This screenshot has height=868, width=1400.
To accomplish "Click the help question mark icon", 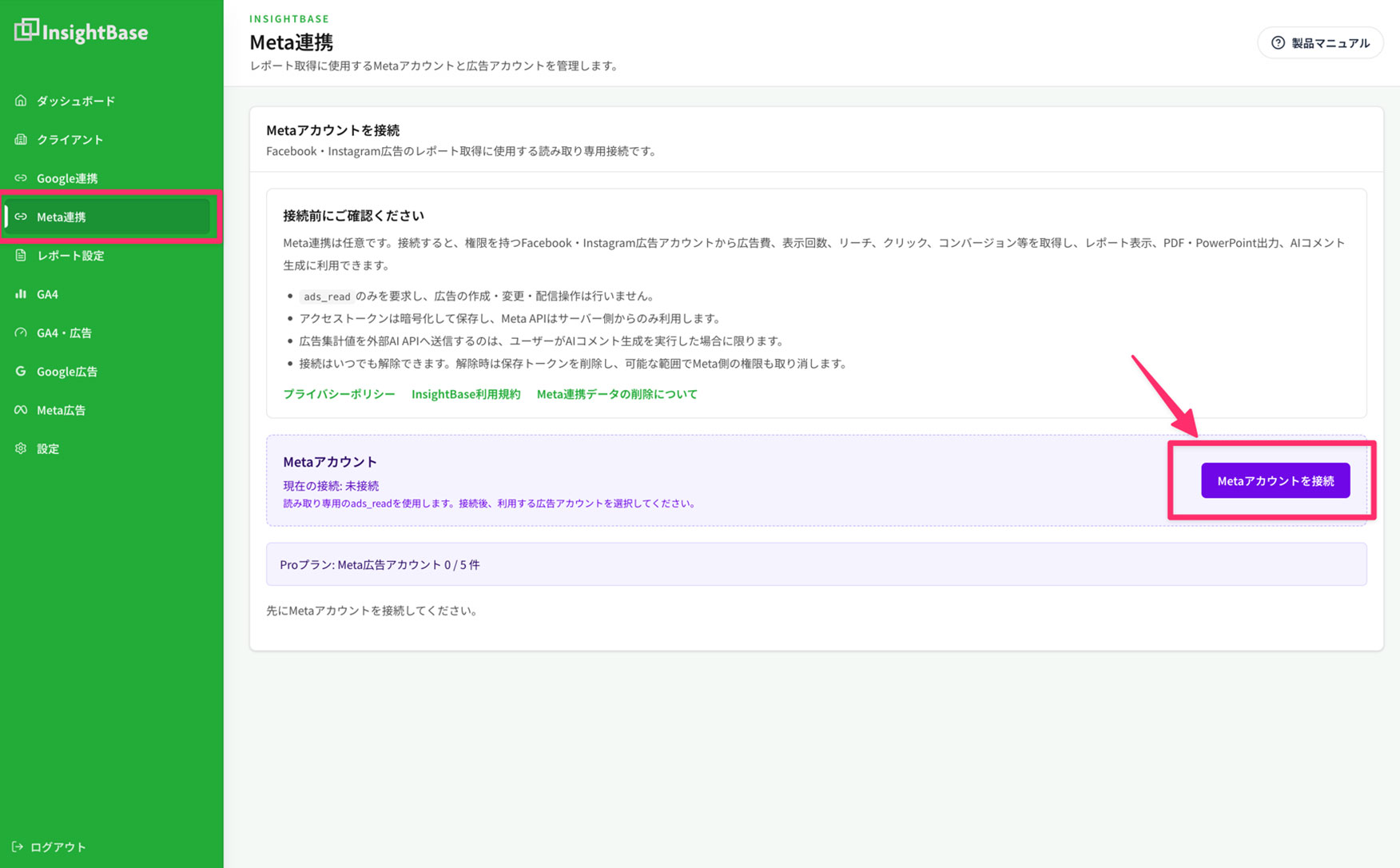I will (1278, 43).
